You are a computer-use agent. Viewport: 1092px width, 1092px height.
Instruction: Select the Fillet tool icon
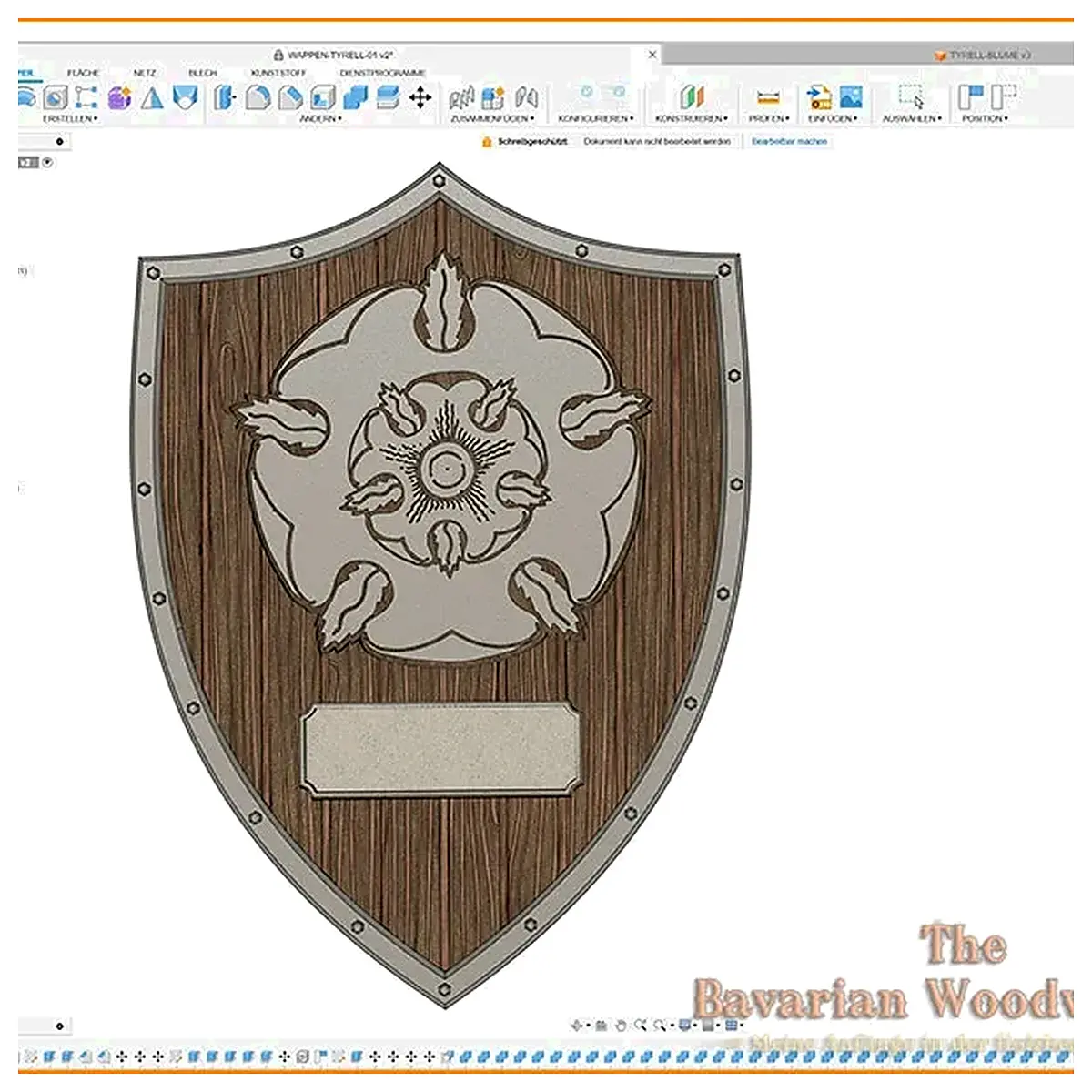tap(258, 97)
